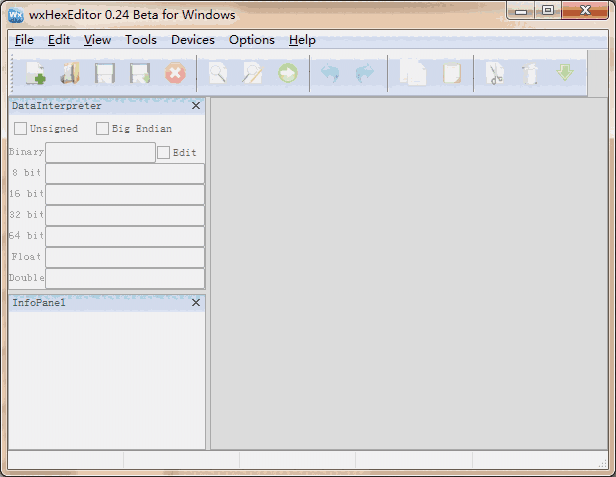
Task: Open the File menu
Action: click(x=24, y=40)
